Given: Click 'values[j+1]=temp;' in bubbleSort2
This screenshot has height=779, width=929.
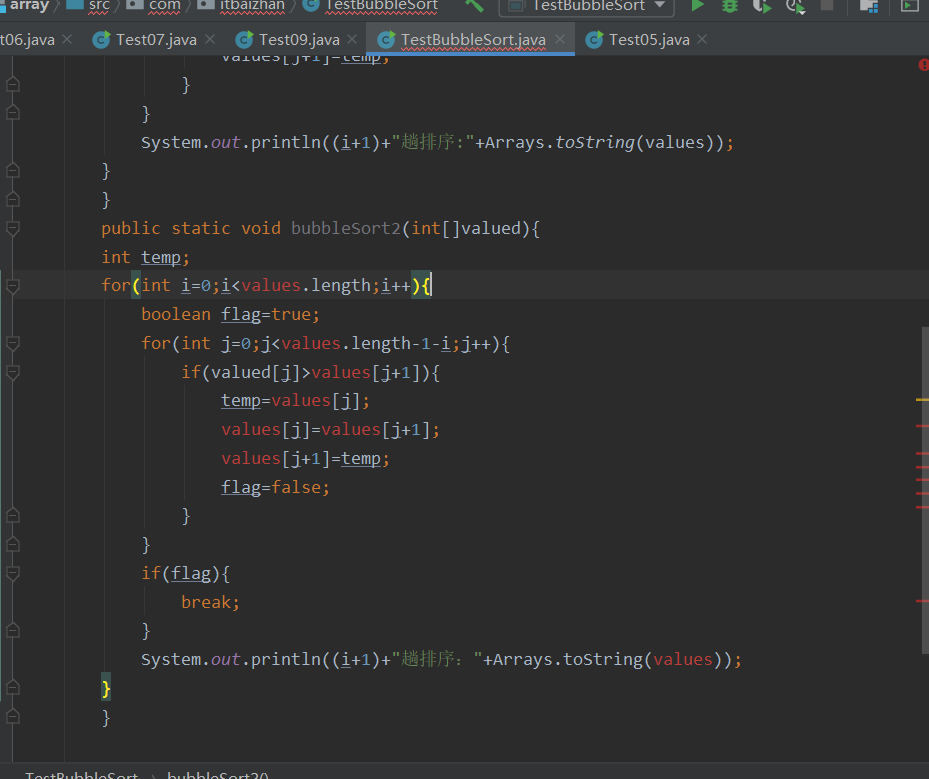Looking at the screenshot, I should pyautogui.click(x=305, y=459).
